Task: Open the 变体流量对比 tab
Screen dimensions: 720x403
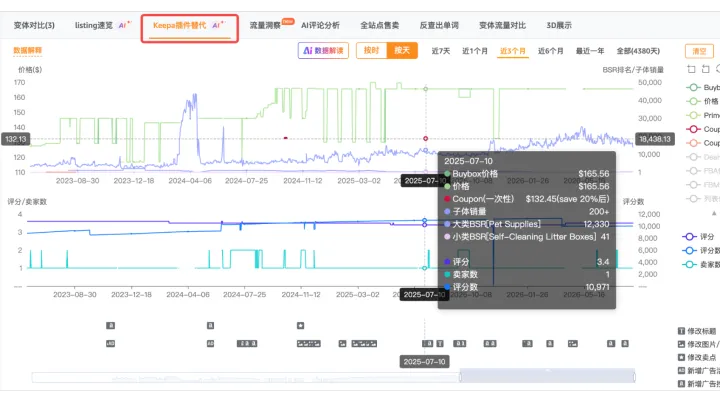Action: click(502, 25)
